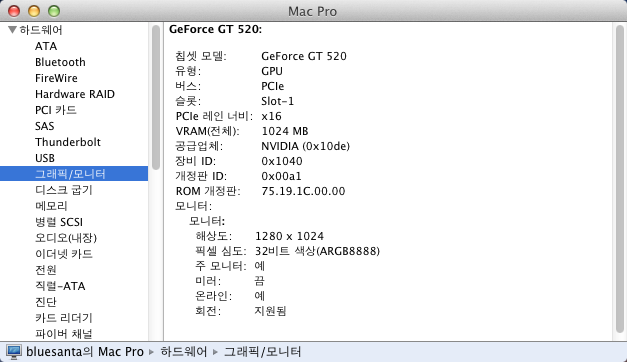This screenshot has width=627, height=362.
Task: Click bluesanta의 Mac Pro in path bar
Action: pyautogui.click(x=85, y=352)
